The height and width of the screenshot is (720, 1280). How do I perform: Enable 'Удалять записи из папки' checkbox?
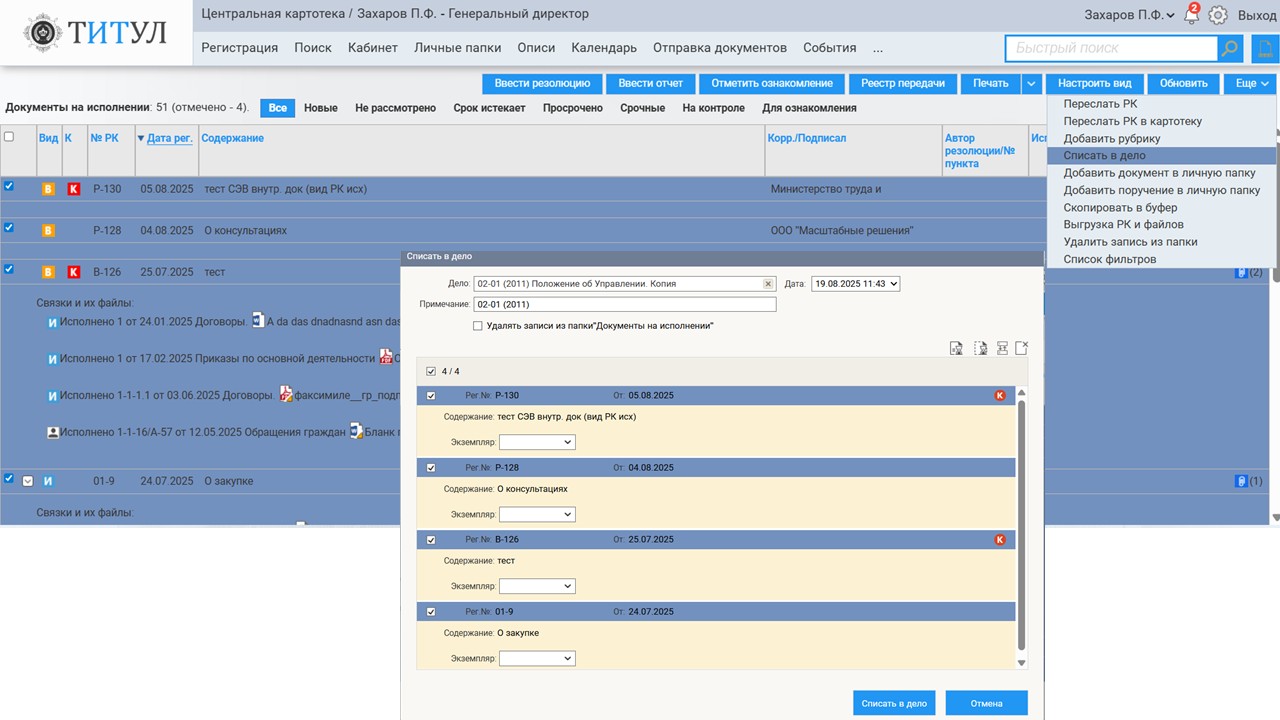(478, 326)
